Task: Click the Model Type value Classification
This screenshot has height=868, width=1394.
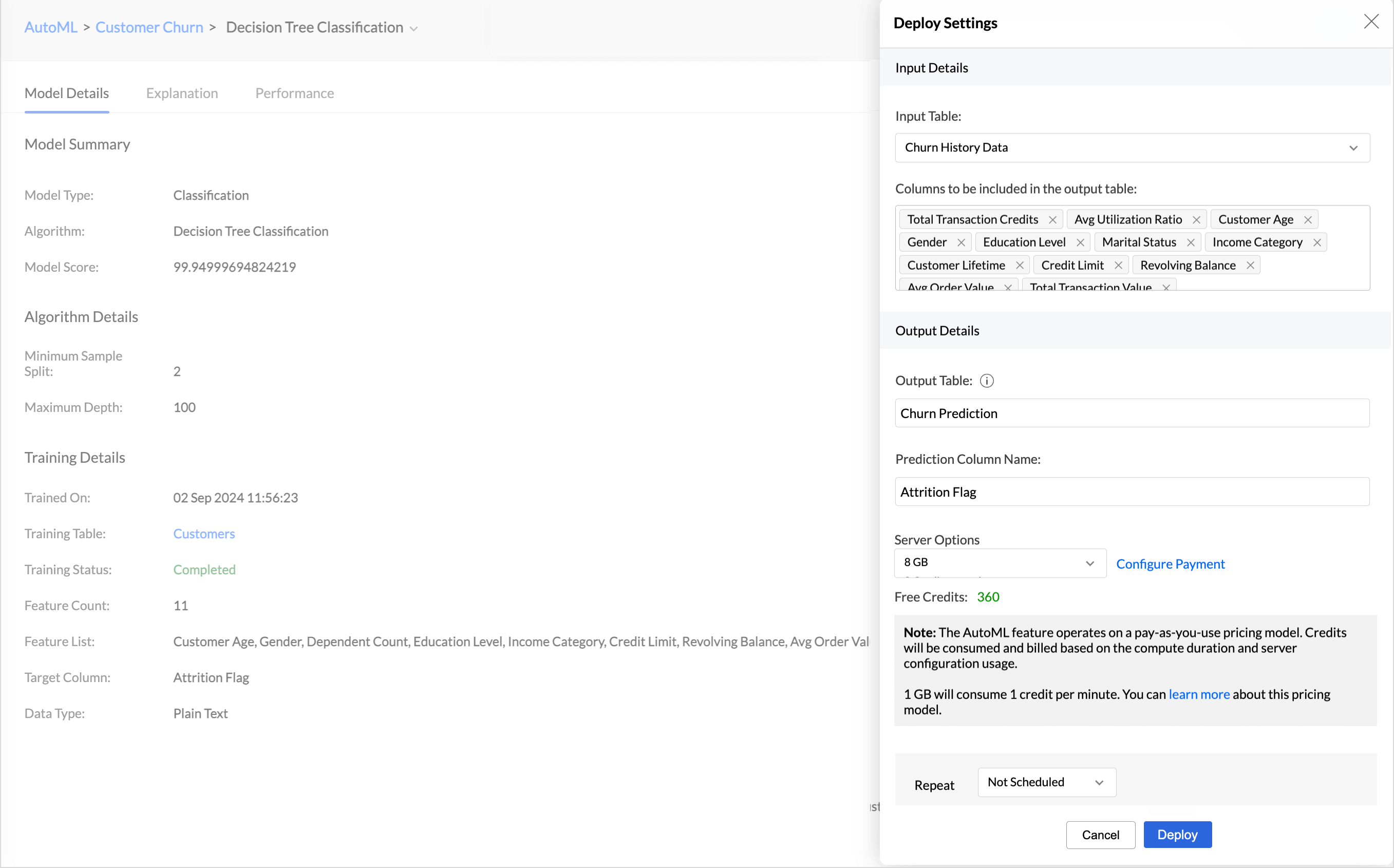Action: pos(211,195)
